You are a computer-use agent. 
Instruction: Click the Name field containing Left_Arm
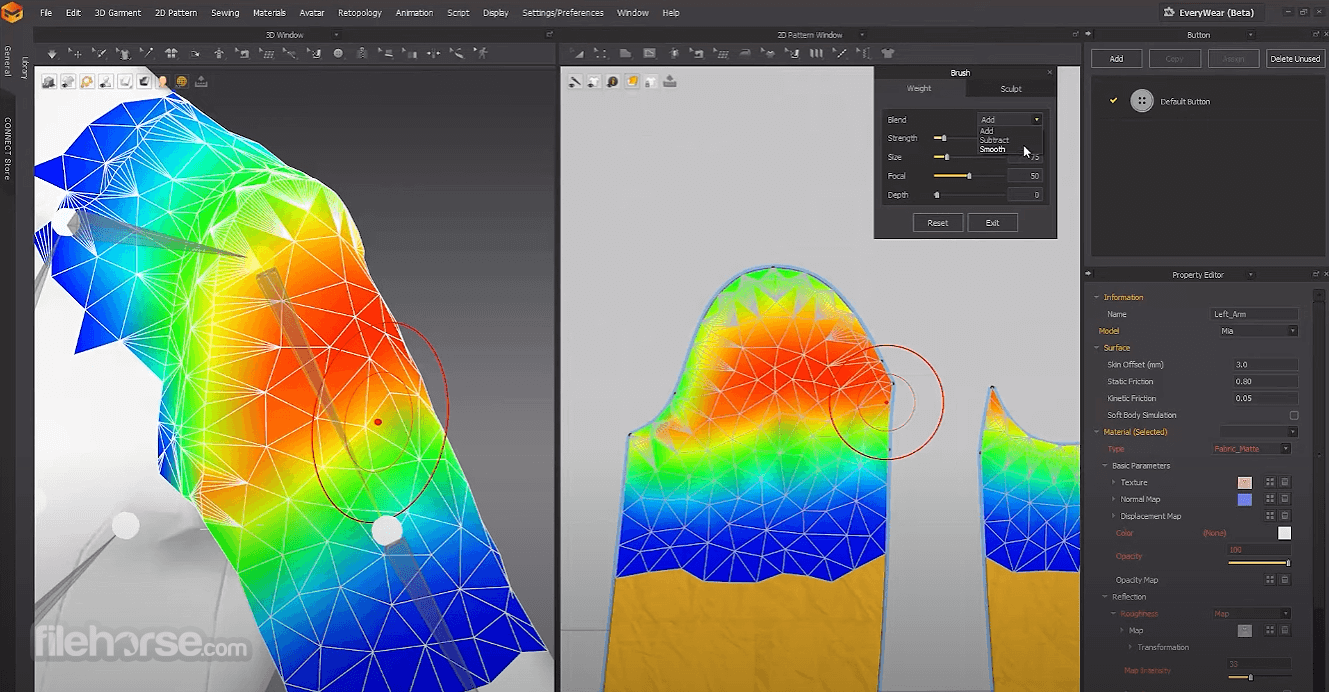click(1255, 314)
